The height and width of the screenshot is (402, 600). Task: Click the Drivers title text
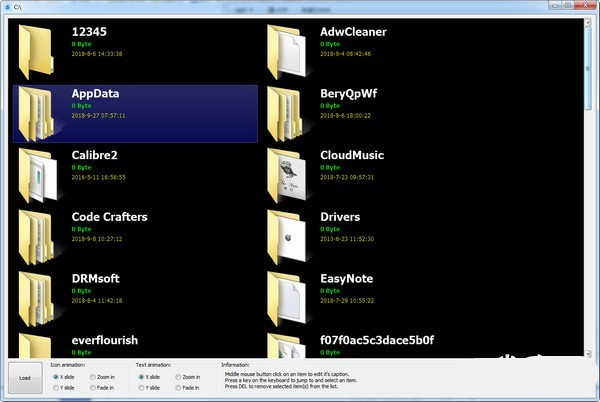coord(340,217)
